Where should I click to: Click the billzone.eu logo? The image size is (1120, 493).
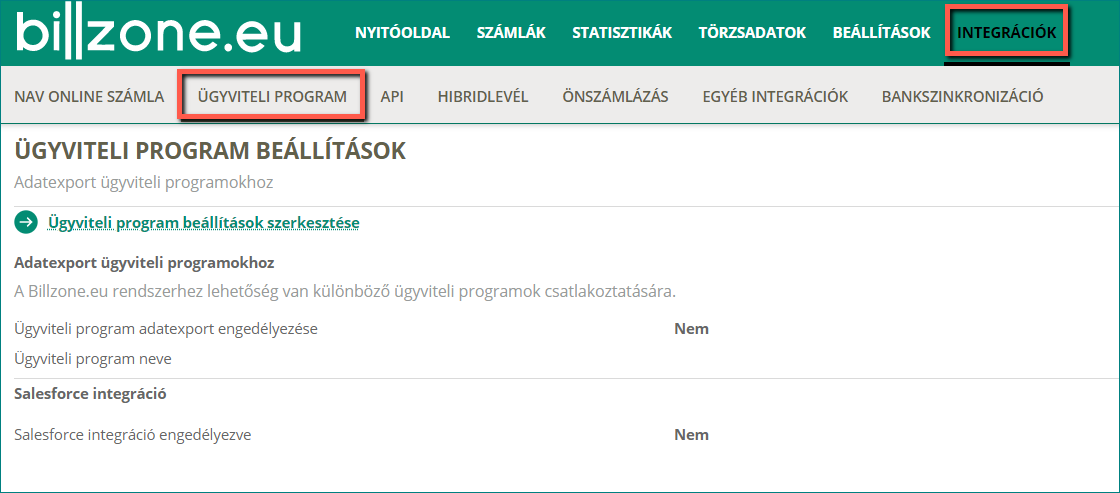tap(158, 32)
